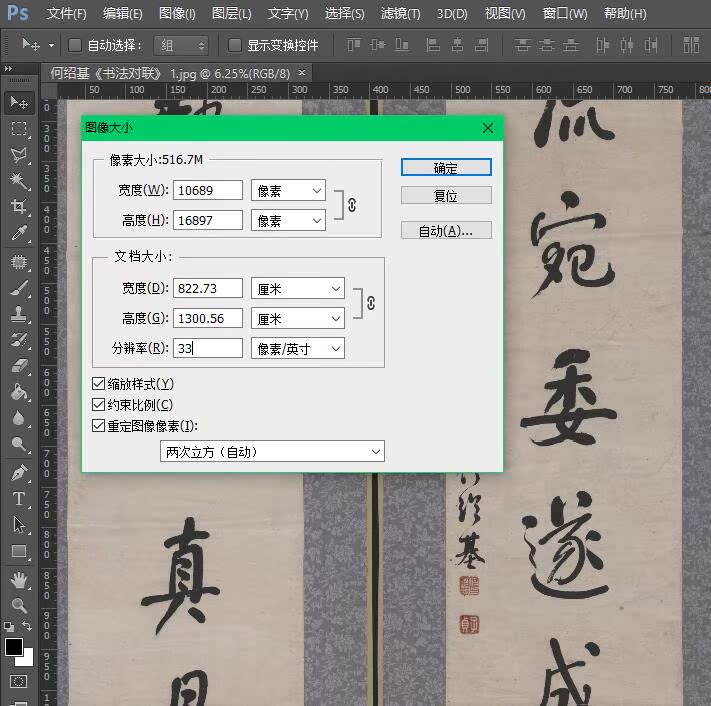The image size is (711, 706).
Task: Select the Clone Stamp tool
Action: tap(19, 314)
